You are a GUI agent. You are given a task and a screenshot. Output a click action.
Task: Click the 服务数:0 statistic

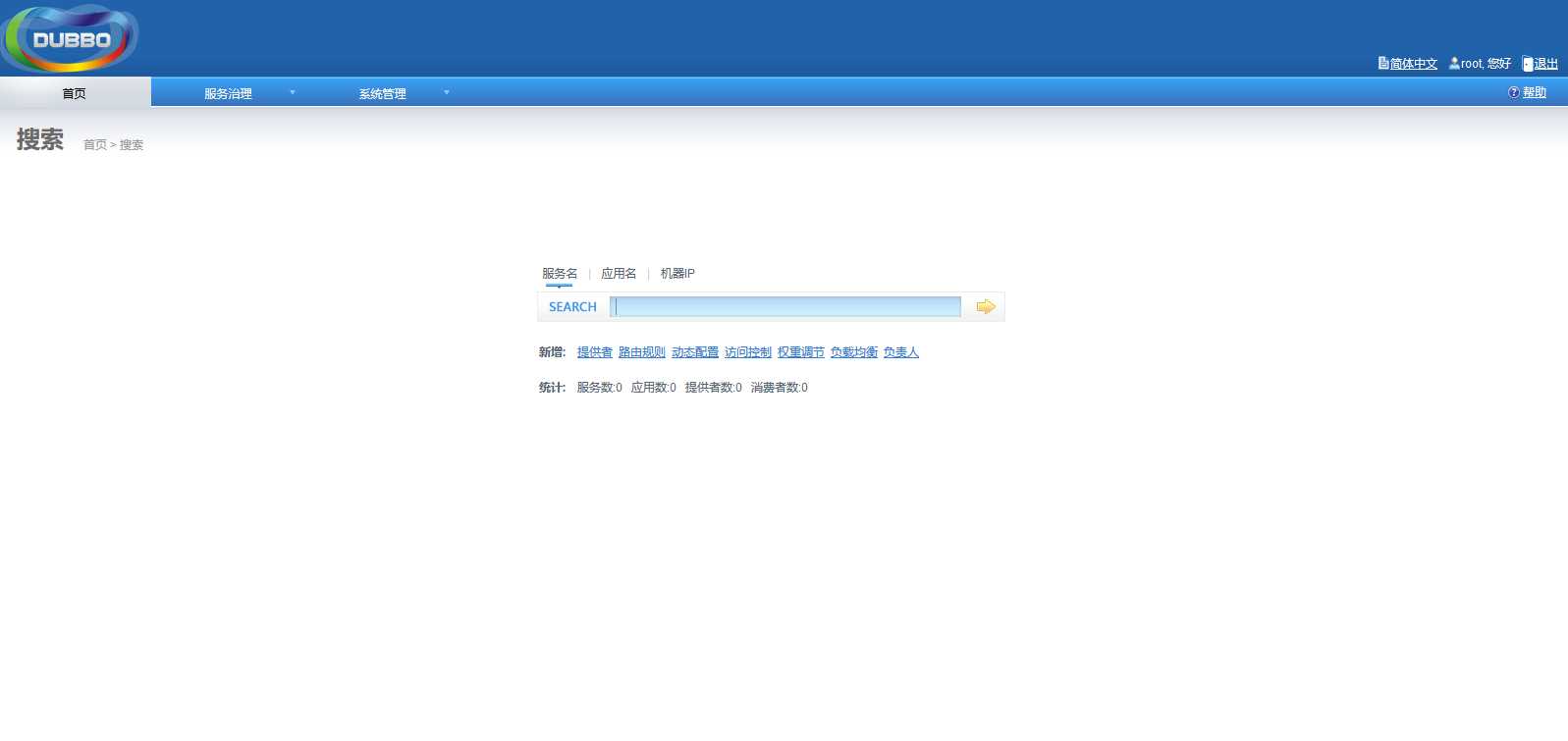[600, 388]
